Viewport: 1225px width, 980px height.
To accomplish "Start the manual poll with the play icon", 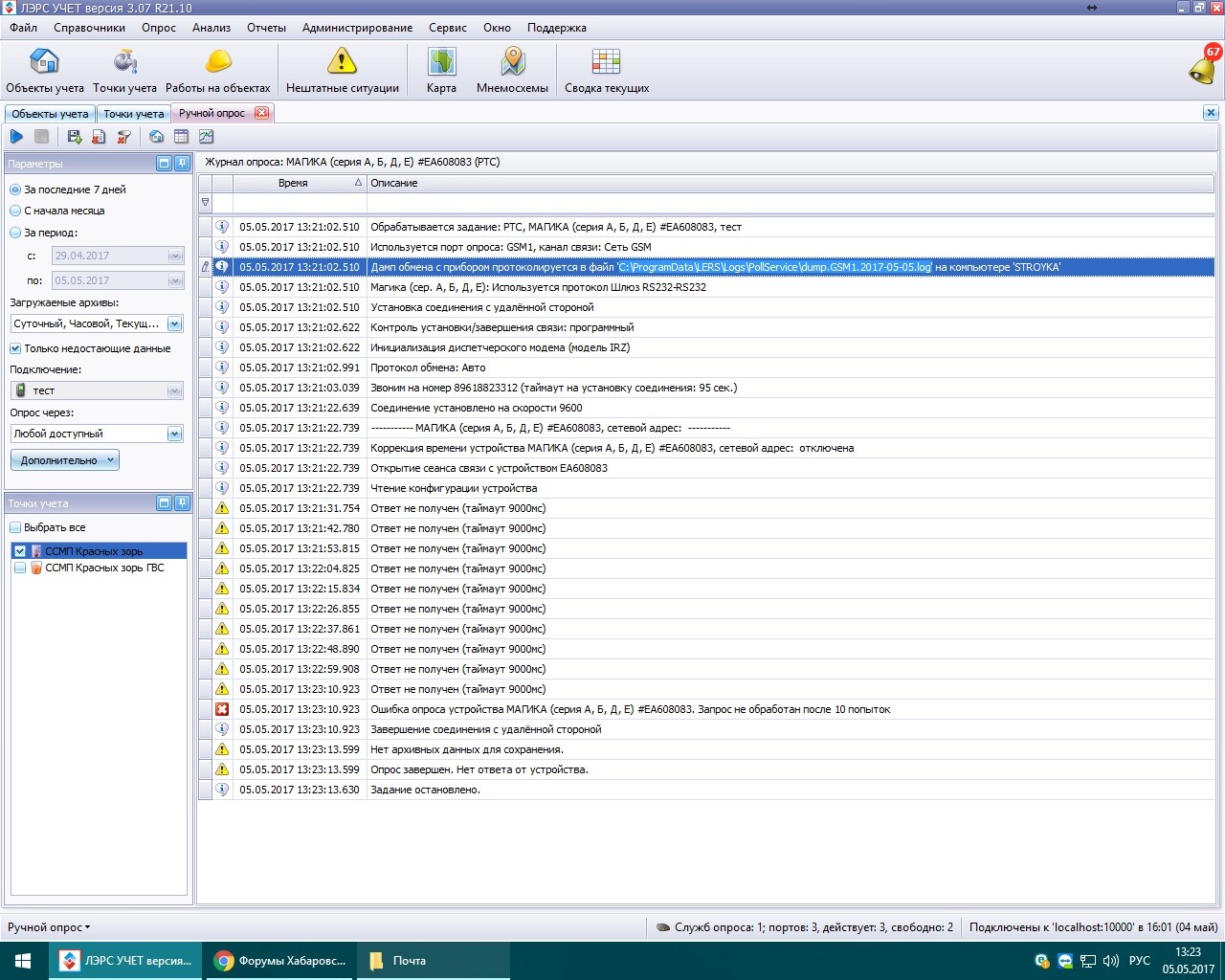I will coord(16,137).
